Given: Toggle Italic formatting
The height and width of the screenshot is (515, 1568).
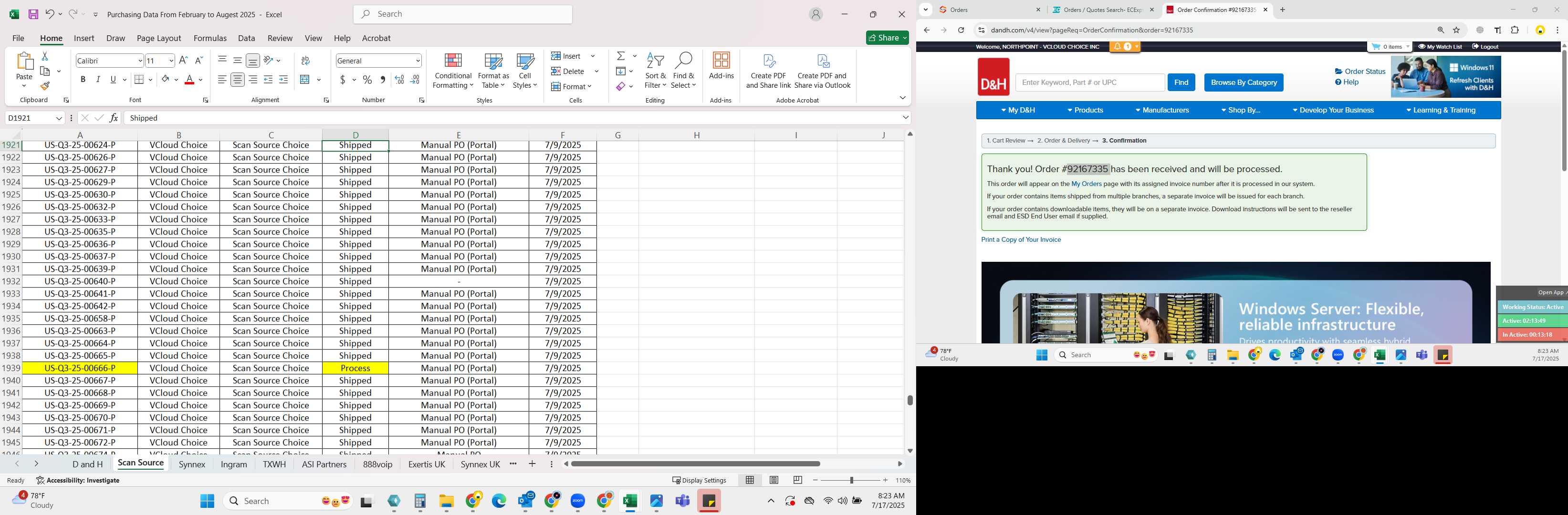Looking at the screenshot, I should pyautogui.click(x=98, y=80).
